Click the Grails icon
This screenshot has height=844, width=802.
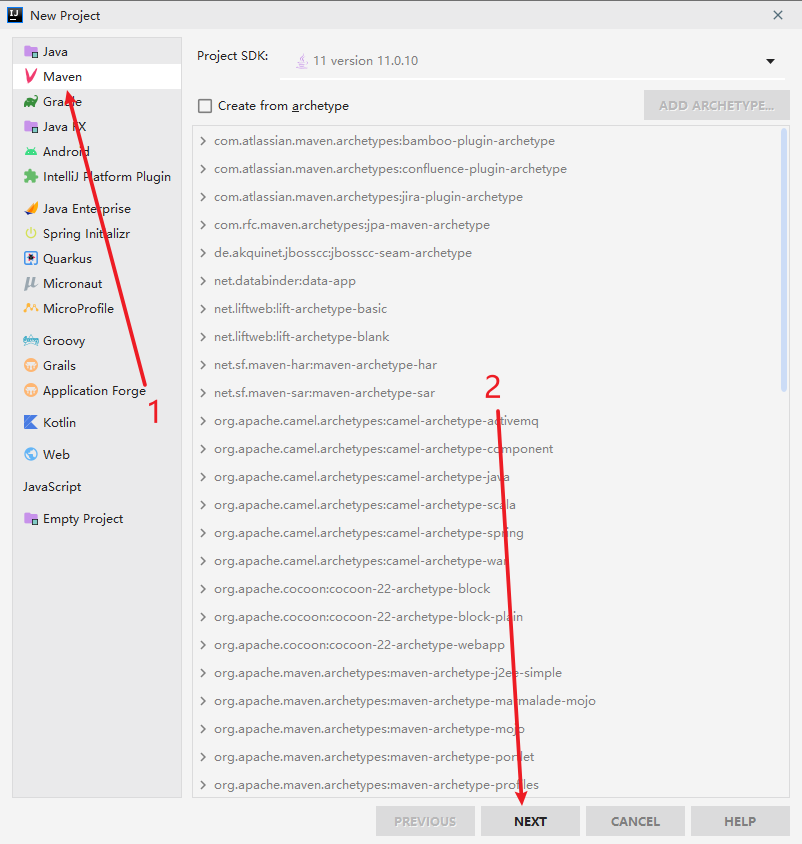click(31, 365)
